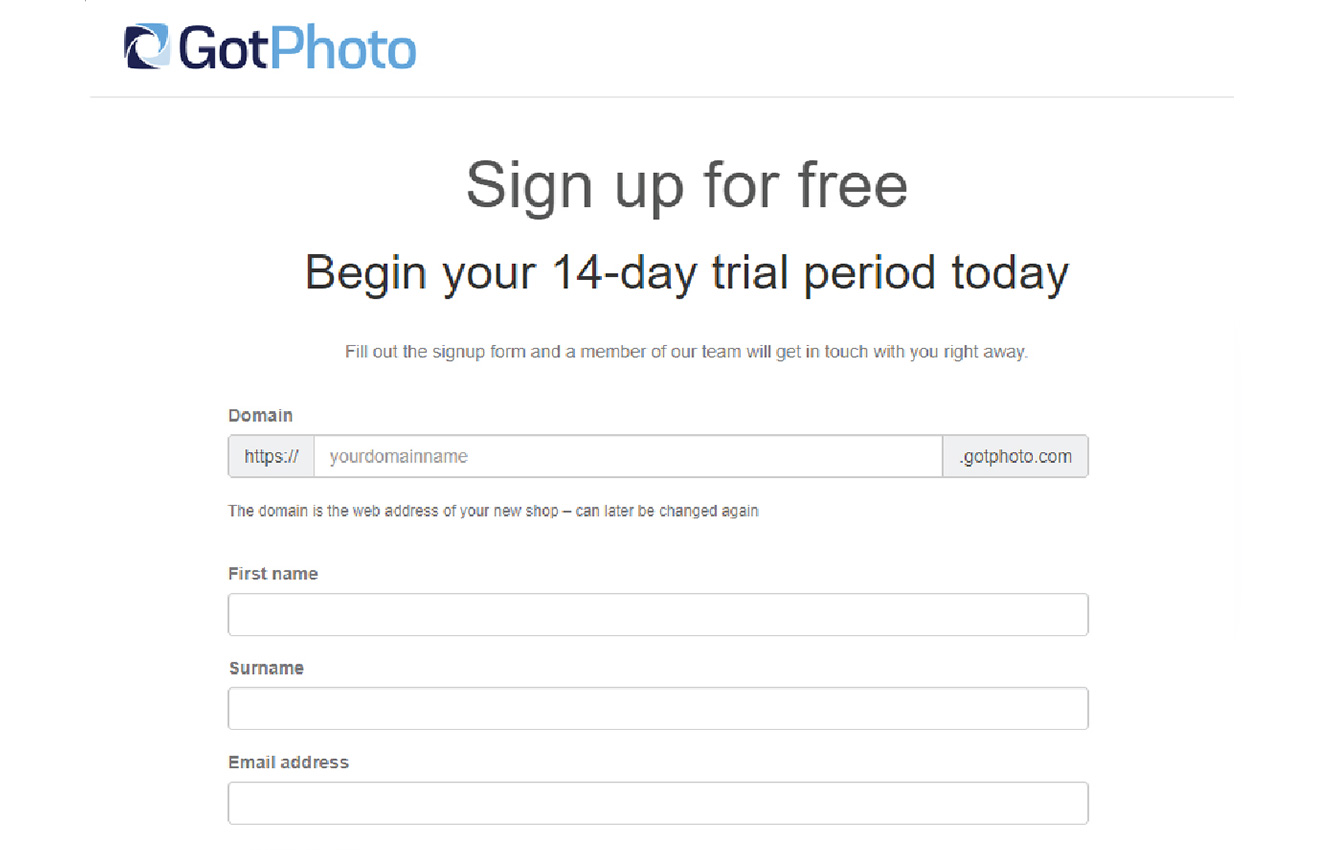Click the 14-day trial period subheading

[x=687, y=273]
